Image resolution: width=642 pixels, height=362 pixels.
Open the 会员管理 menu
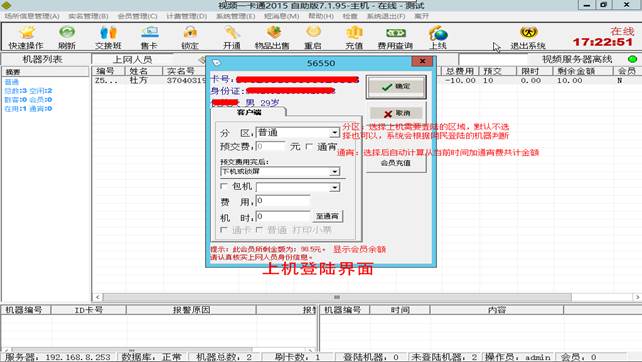137,16
